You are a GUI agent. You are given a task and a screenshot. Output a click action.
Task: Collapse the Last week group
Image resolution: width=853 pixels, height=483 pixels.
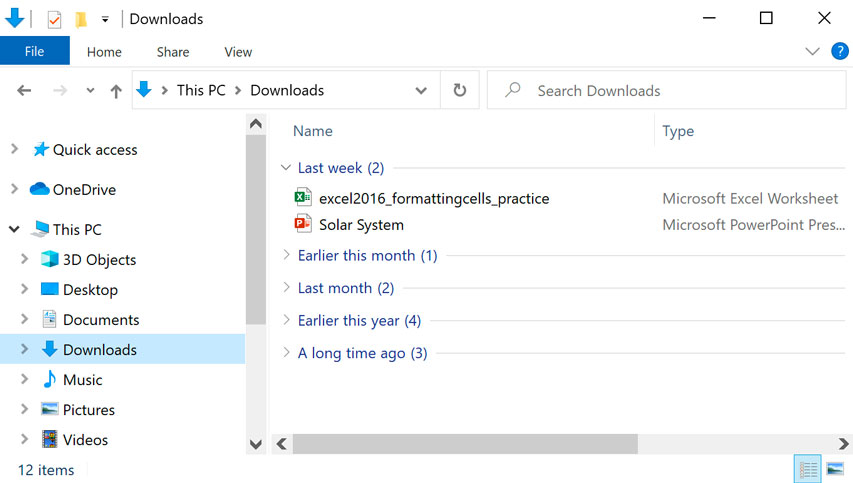pos(286,168)
